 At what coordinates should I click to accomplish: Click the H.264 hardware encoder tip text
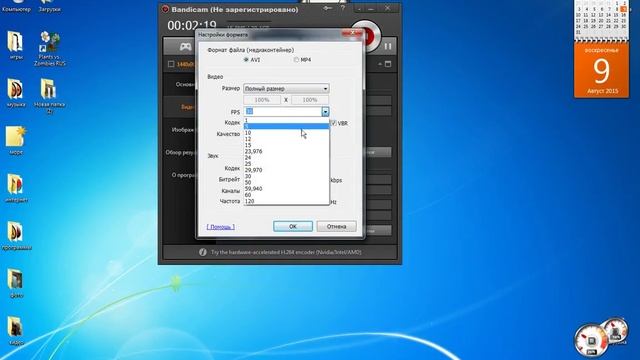tap(286, 252)
